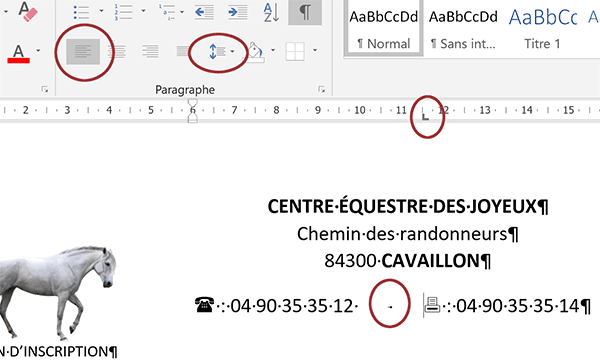Click the fax symbol in the document
The width and height of the screenshot is (600, 364).
(x=432, y=305)
